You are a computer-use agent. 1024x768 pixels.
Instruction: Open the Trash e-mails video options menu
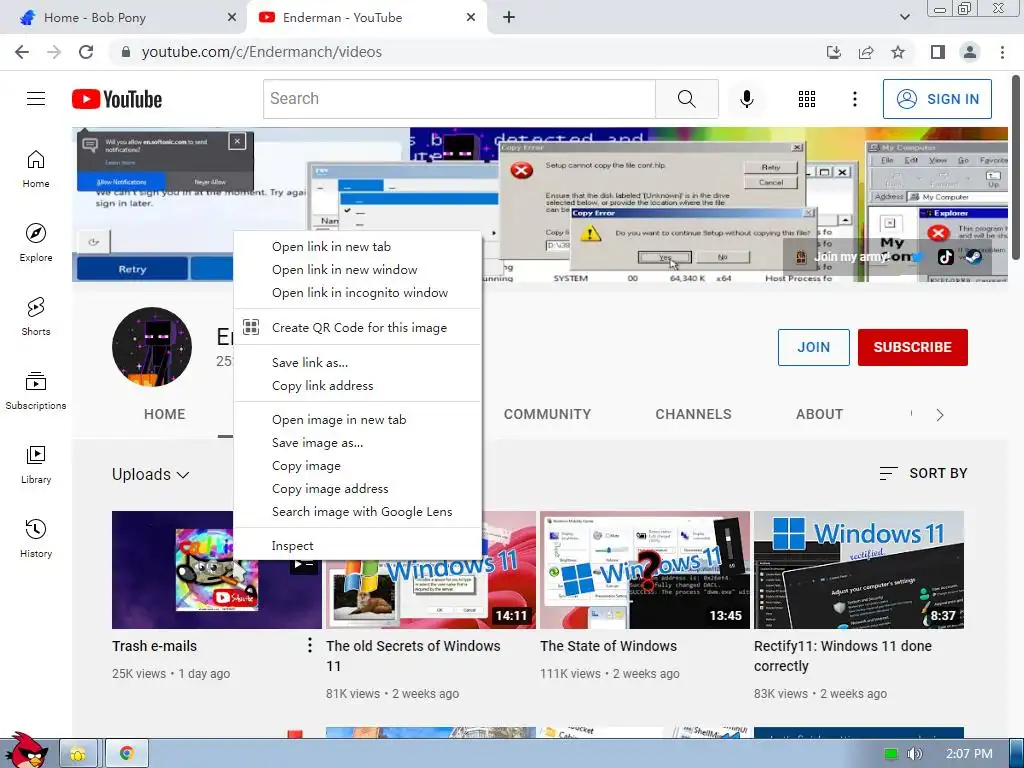[x=310, y=645]
